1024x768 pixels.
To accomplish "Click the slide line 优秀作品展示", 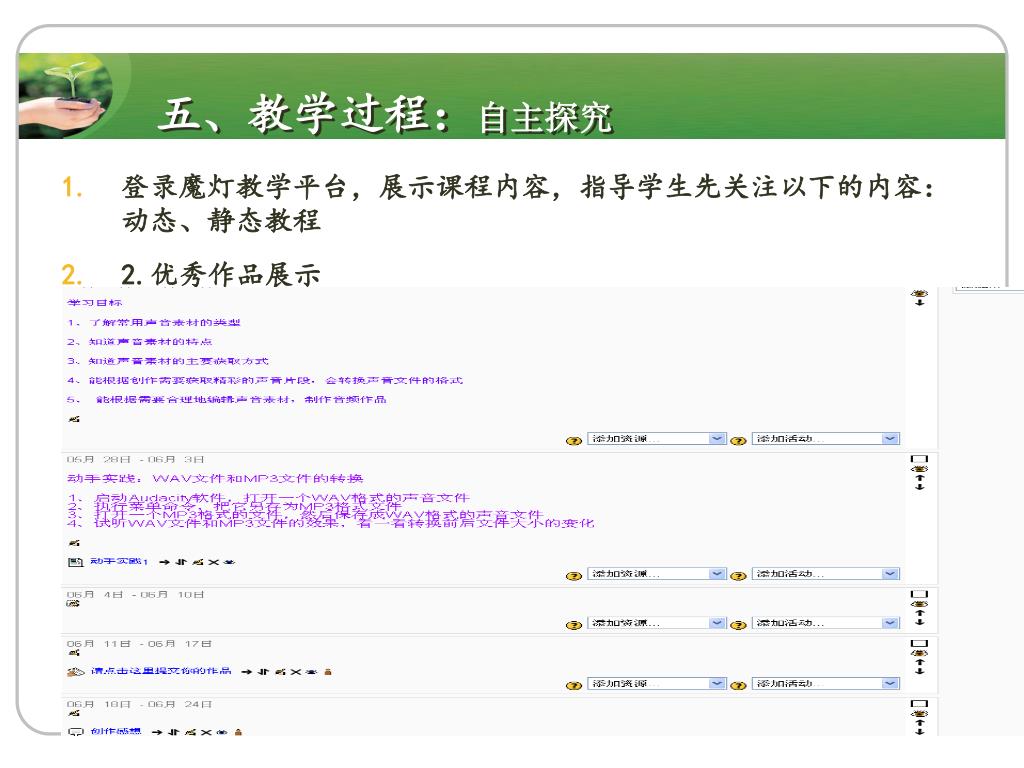I will (x=236, y=274).
